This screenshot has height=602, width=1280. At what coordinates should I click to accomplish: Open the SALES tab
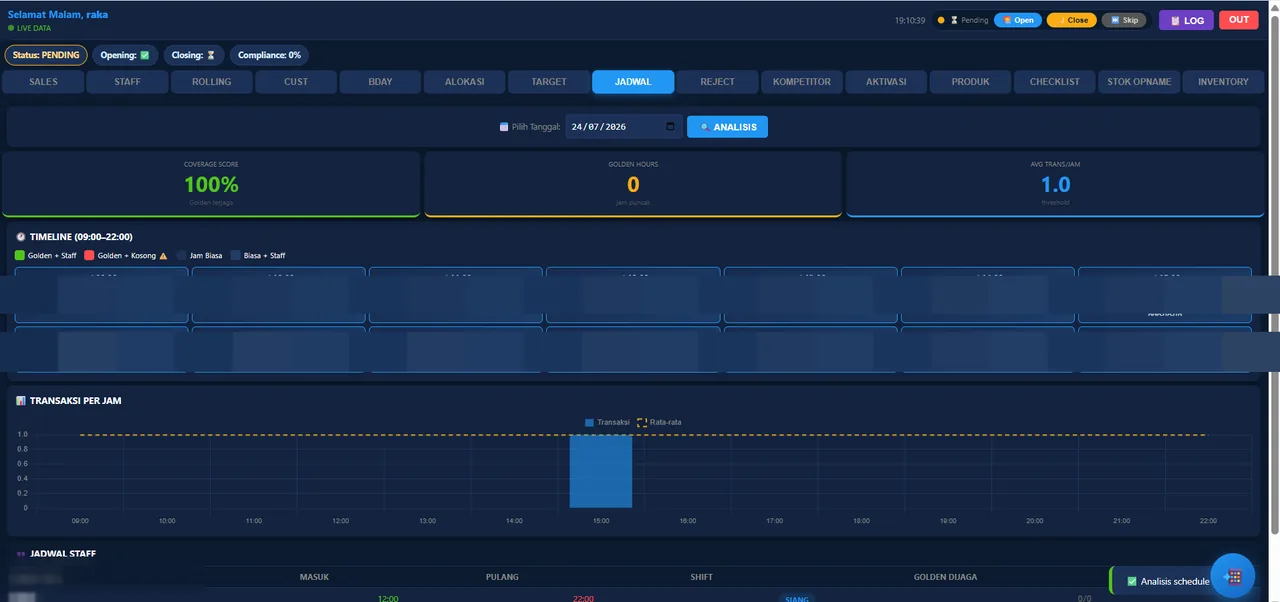pos(44,82)
